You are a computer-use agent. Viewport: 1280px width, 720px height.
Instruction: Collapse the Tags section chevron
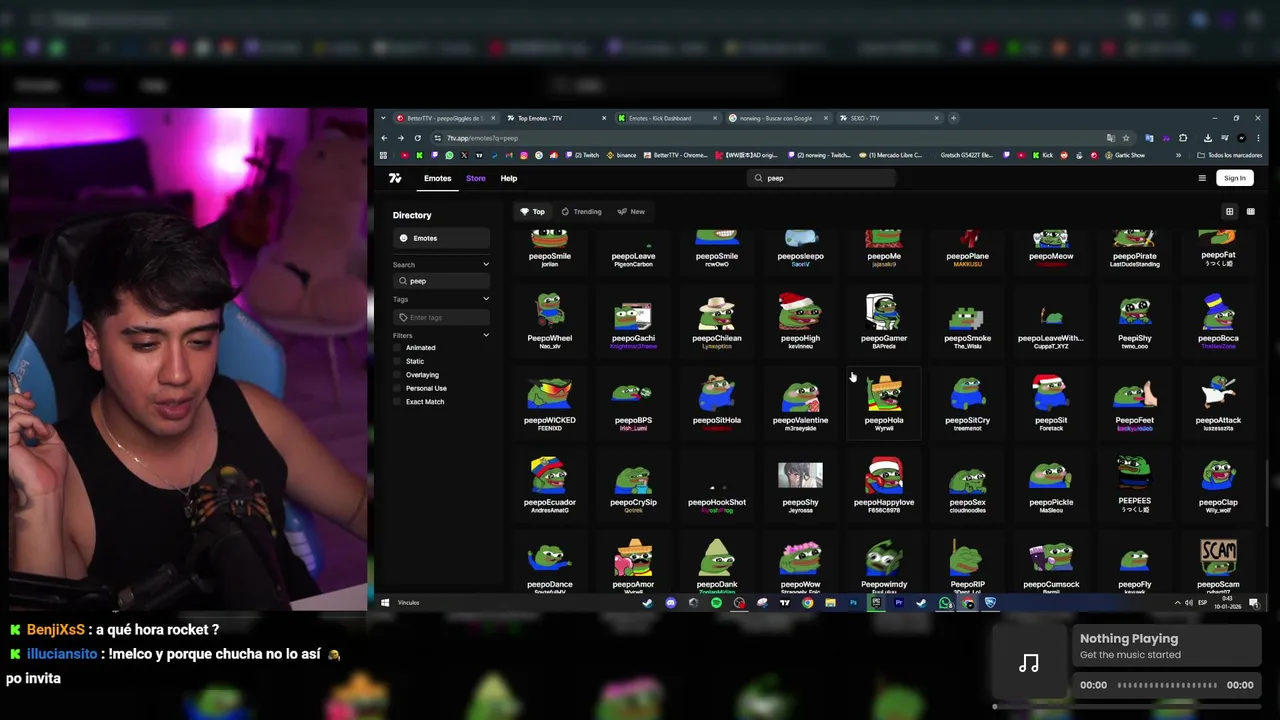point(486,299)
